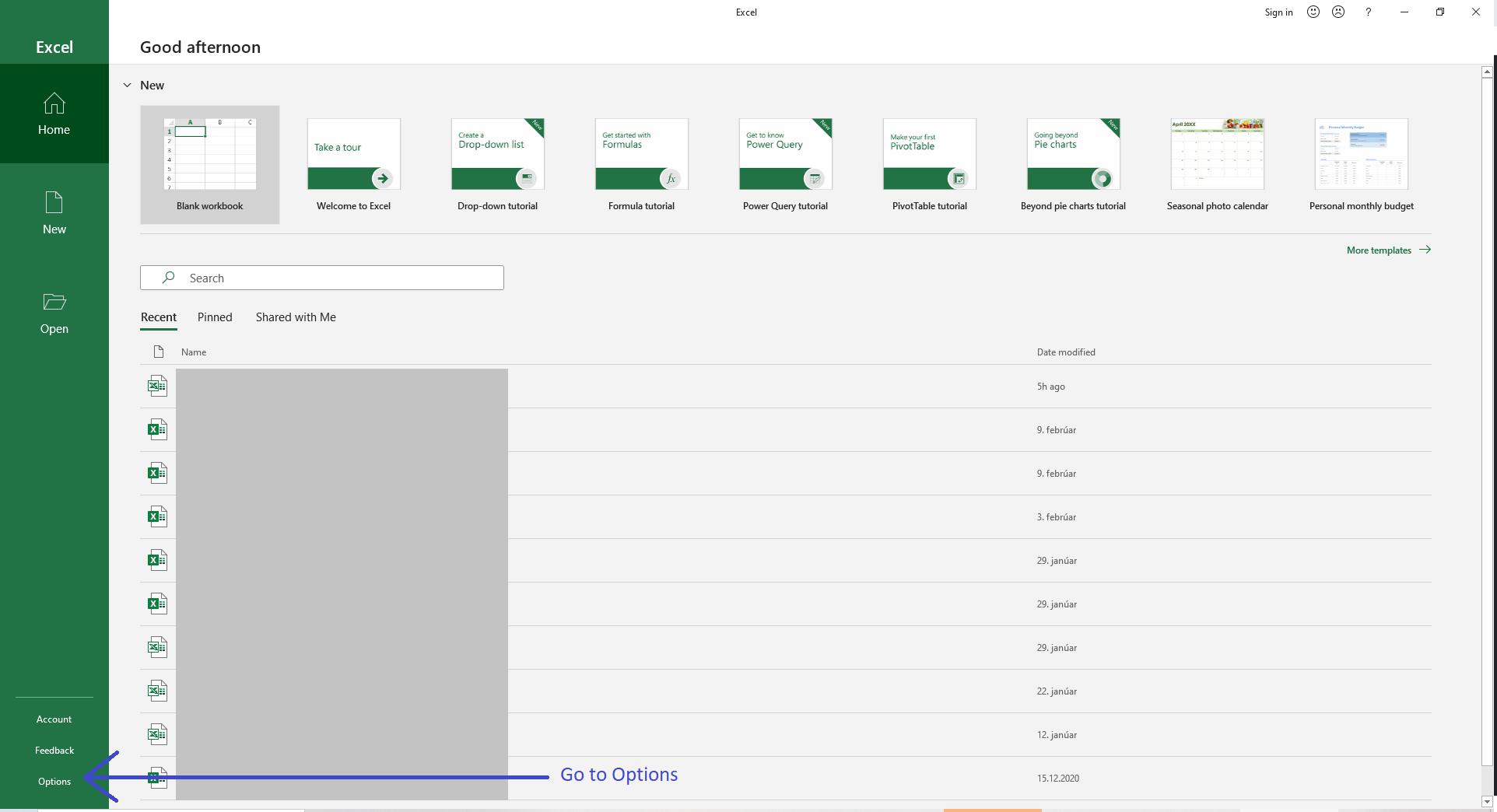Image resolution: width=1497 pixels, height=812 pixels.
Task: Send a frown feedback face icon
Action: (1338, 12)
